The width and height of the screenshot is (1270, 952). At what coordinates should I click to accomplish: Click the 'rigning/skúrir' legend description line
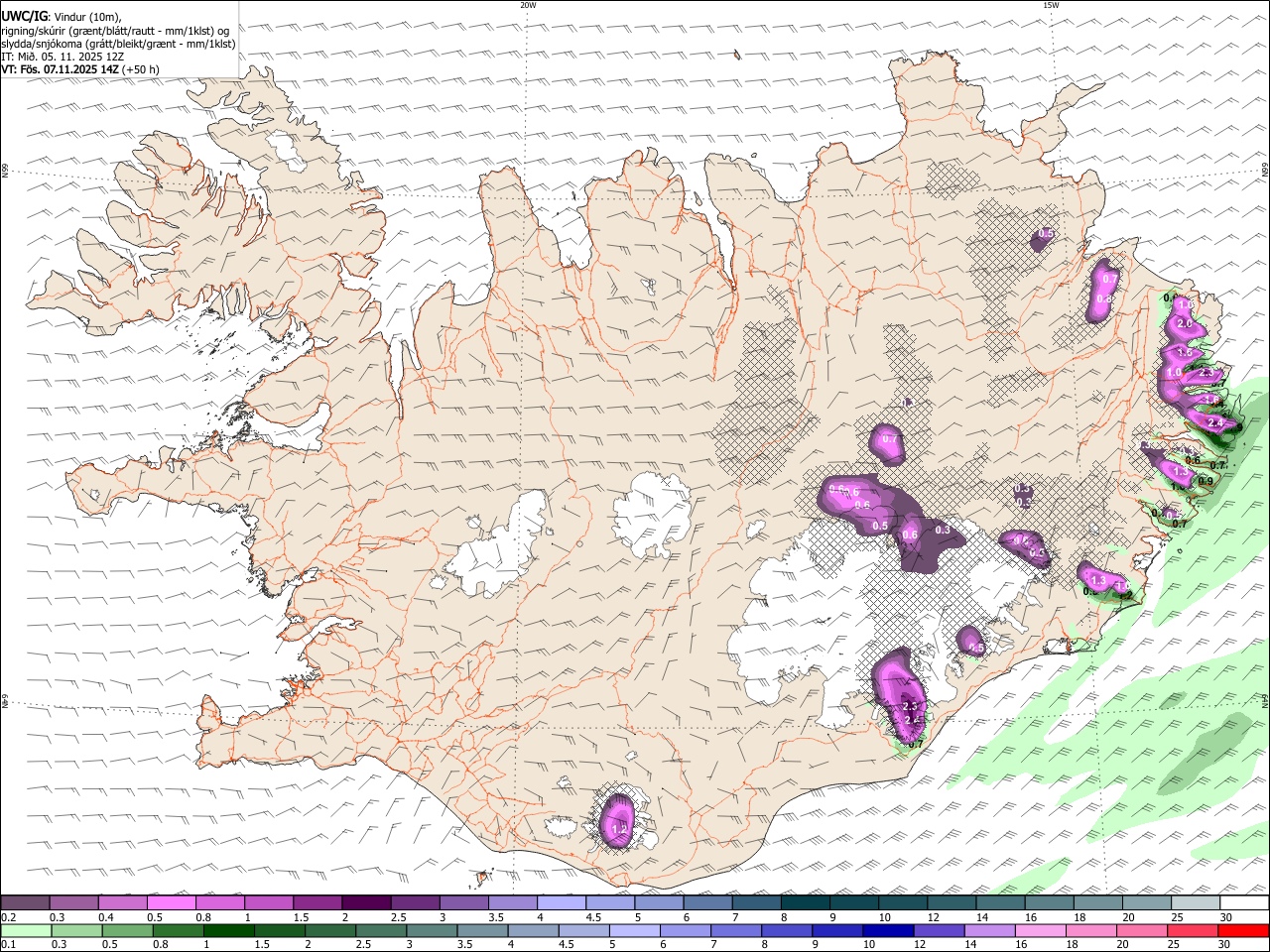pos(115,30)
